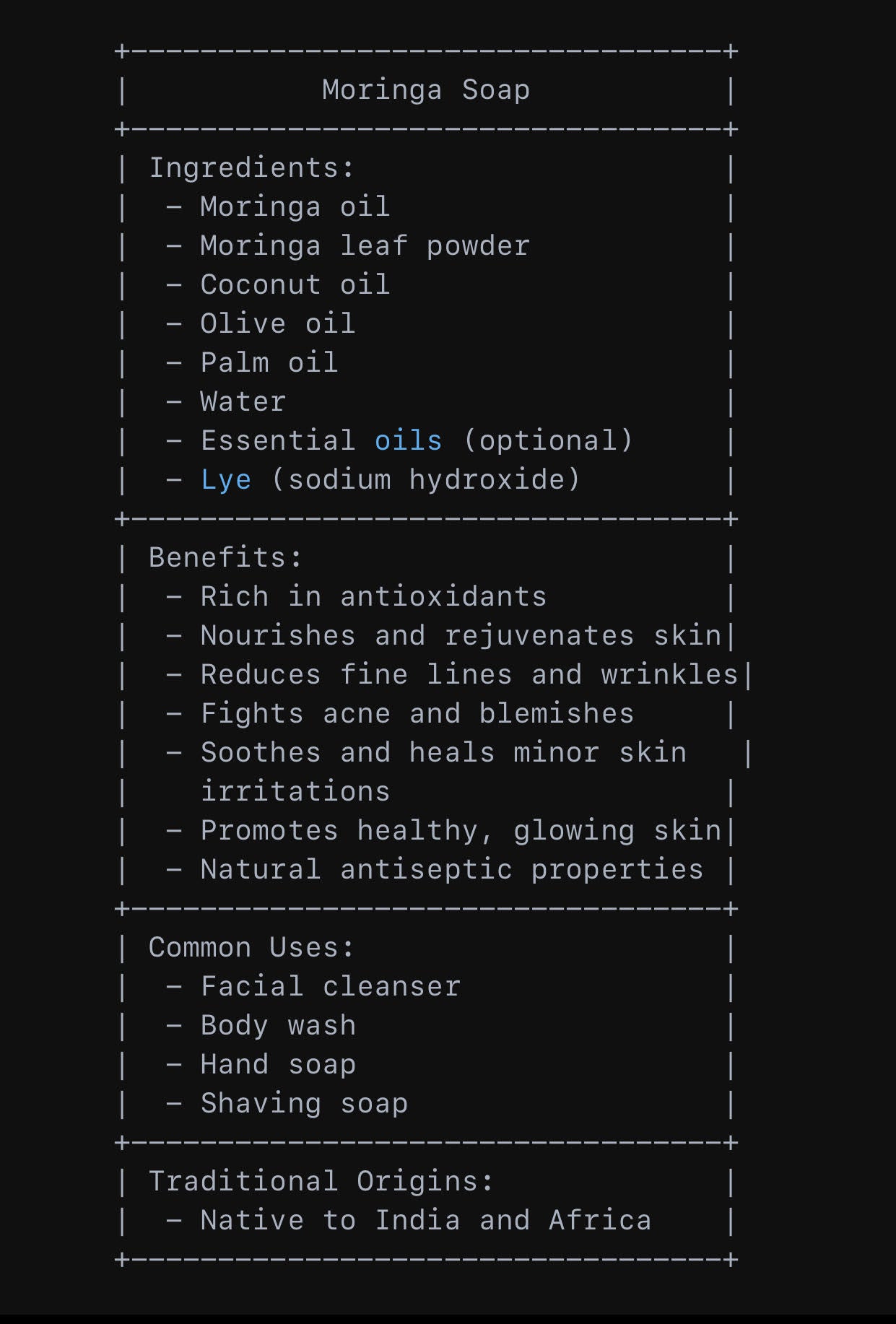Click the "Common Uses:" heading
The image size is (896, 1324).
pyautogui.click(x=251, y=947)
